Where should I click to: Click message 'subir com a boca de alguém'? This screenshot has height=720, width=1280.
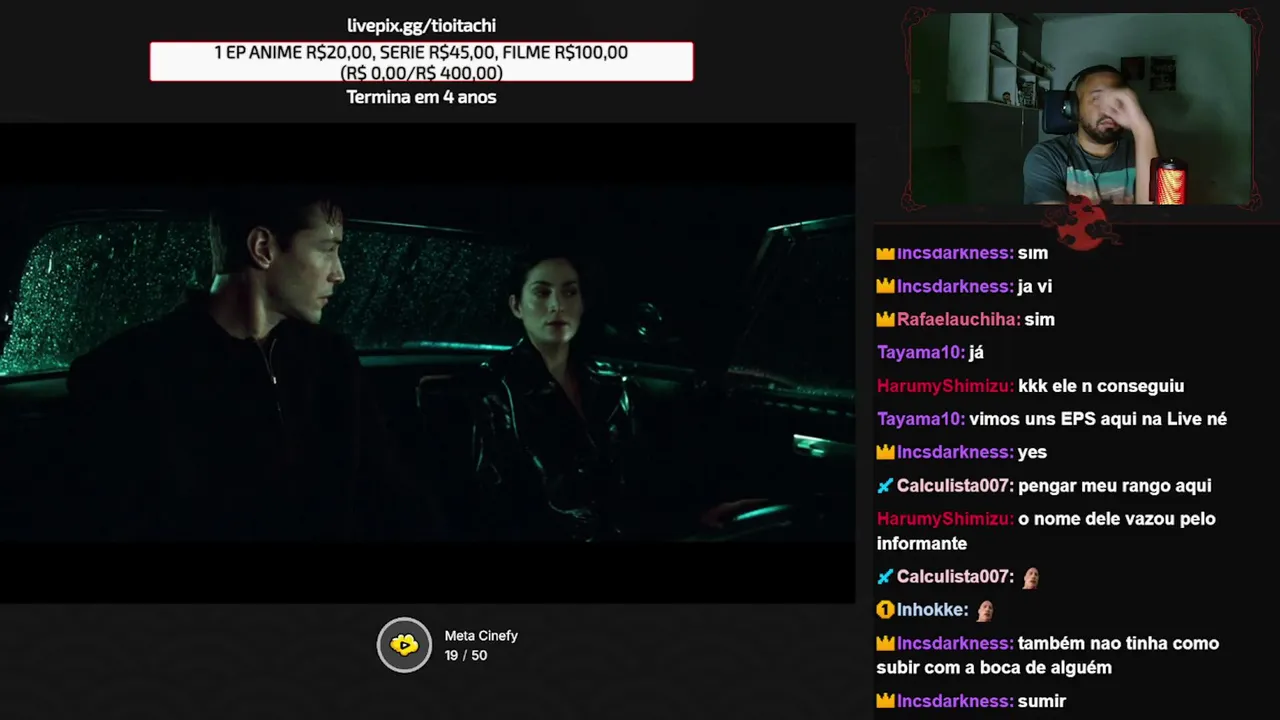point(994,667)
